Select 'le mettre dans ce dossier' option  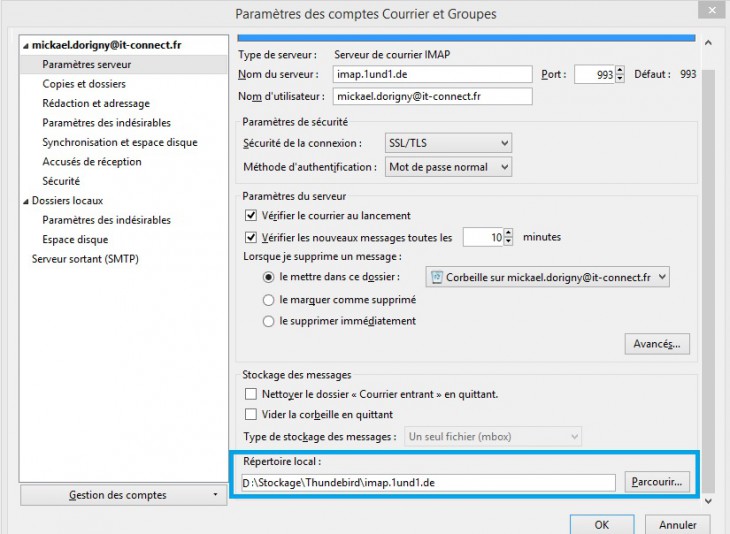tap(269, 277)
